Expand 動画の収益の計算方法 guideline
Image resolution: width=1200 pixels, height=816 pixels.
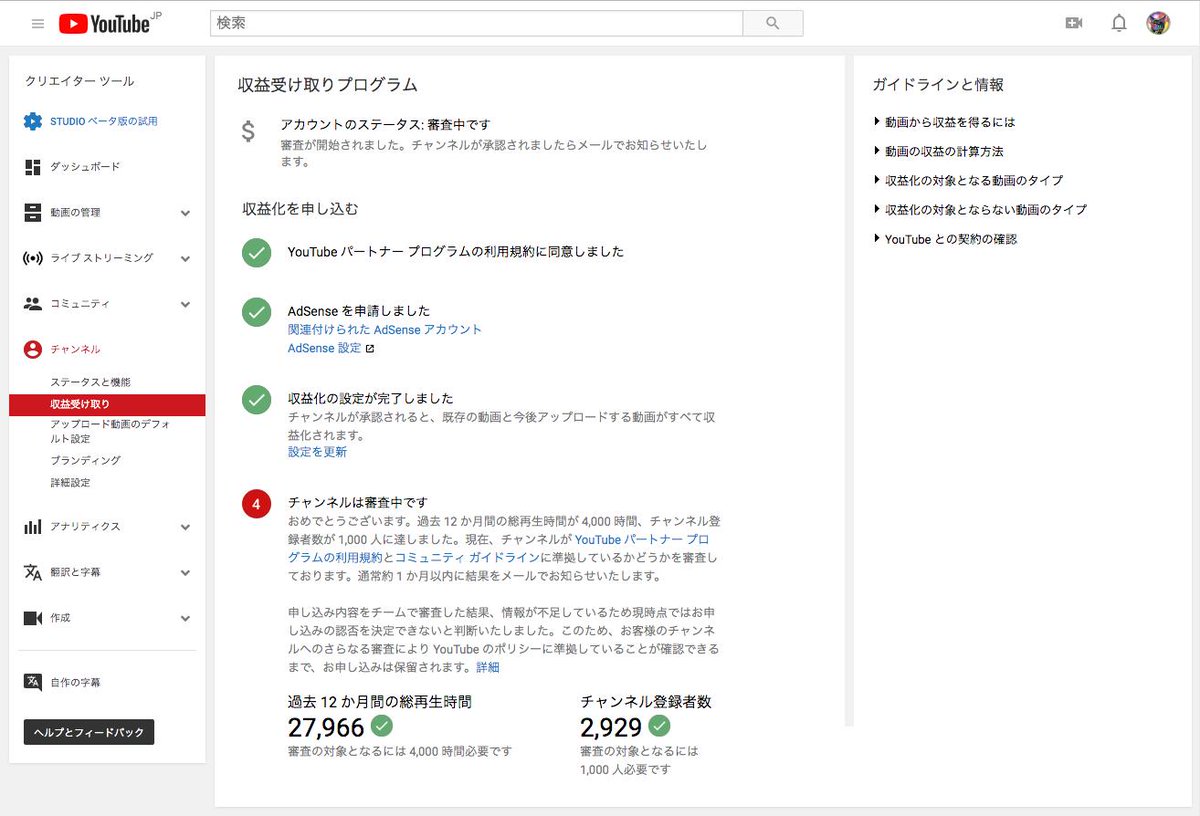[938, 152]
